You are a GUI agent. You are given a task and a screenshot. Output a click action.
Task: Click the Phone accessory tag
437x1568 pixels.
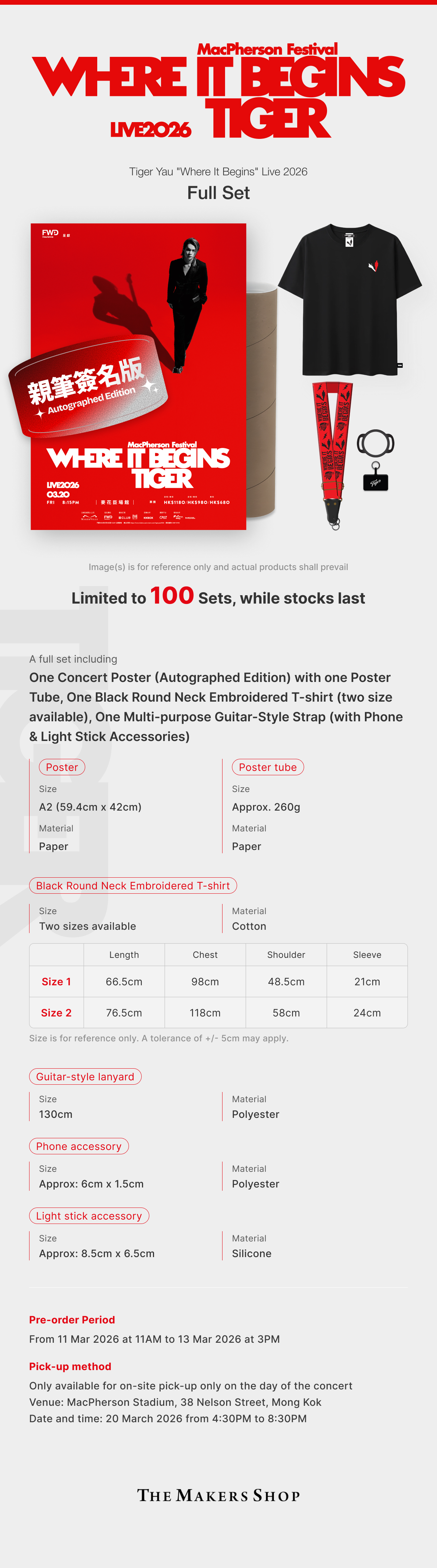coord(79,1146)
